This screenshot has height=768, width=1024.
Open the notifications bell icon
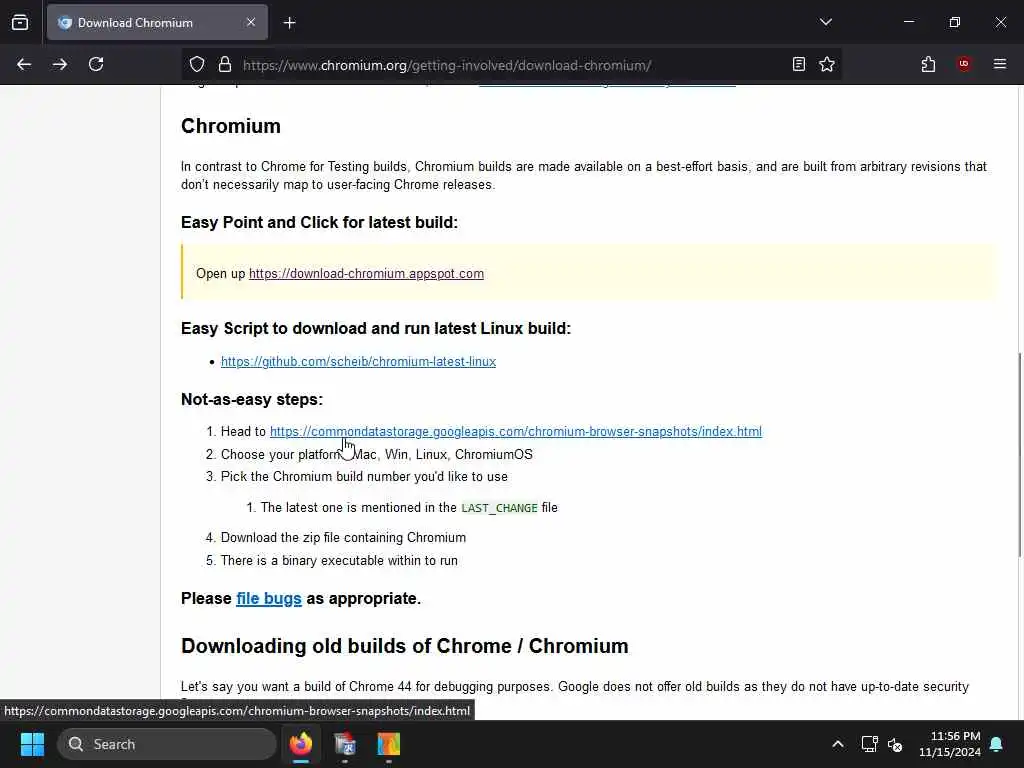997,744
